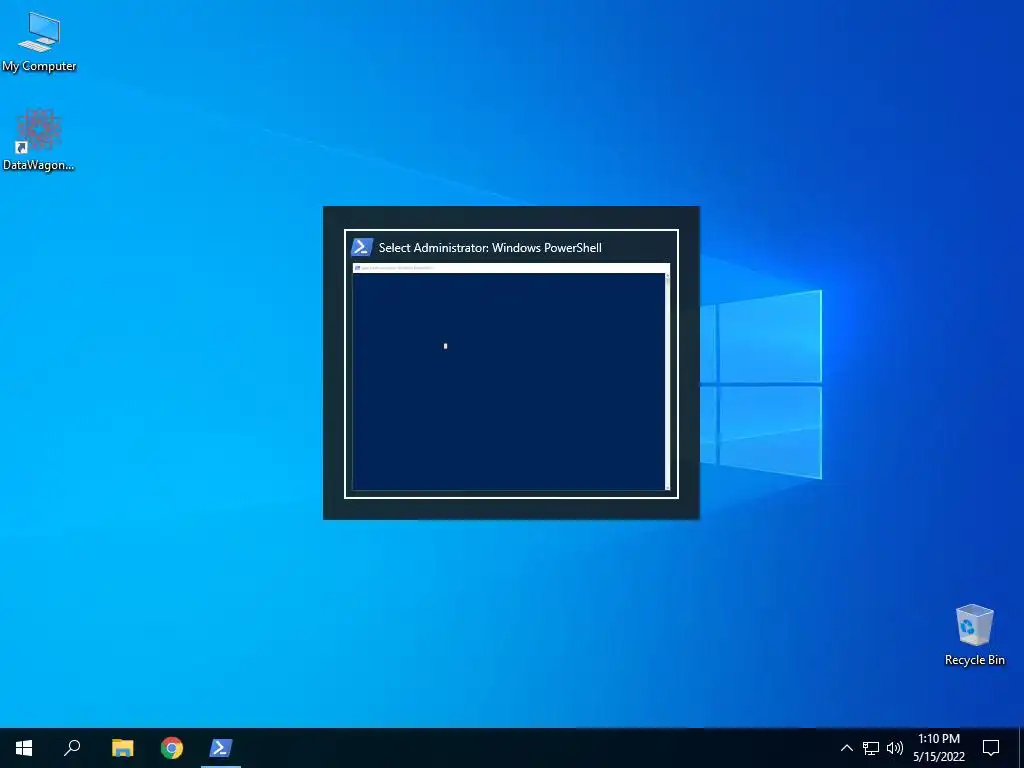Click the Select Administrator: Windows PowerShell title
Image resolution: width=1024 pixels, height=768 pixels.
pos(490,248)
